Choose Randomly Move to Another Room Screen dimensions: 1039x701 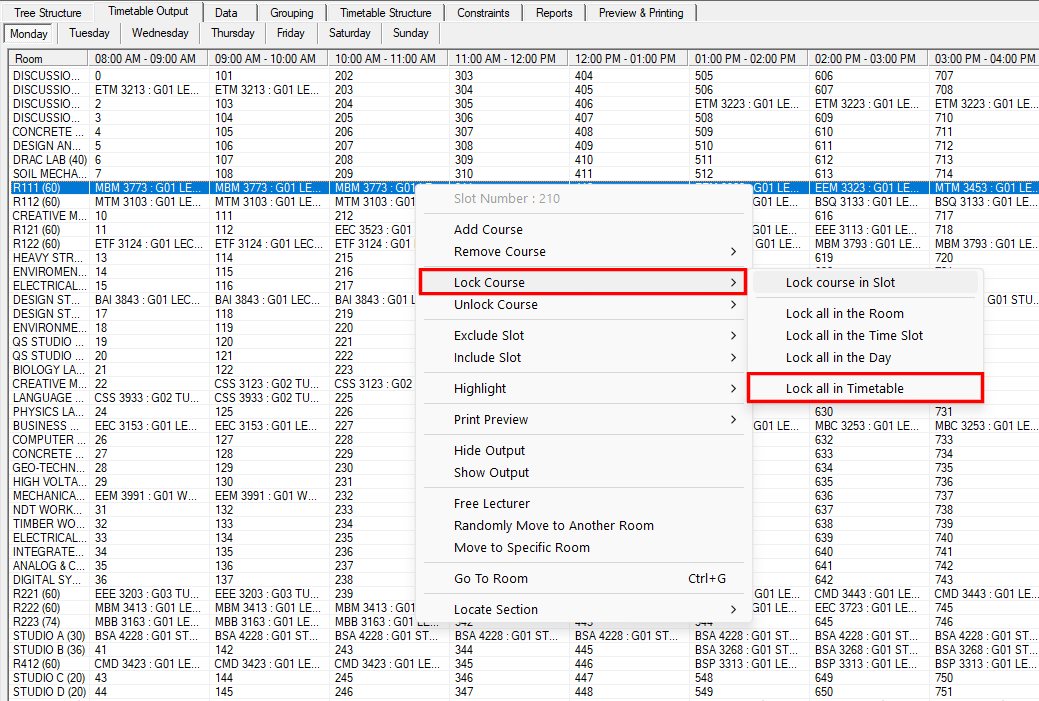pos(583,525)
